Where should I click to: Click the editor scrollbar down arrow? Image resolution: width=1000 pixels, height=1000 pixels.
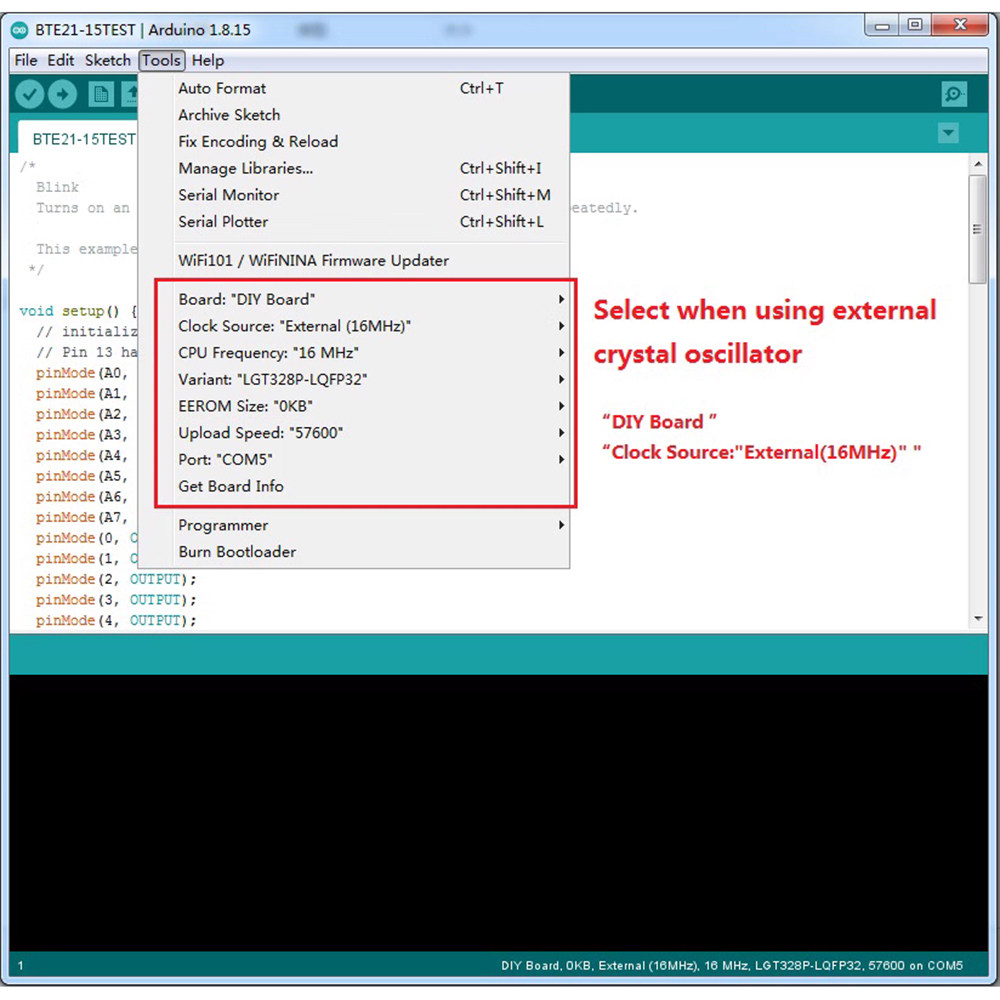[x=978, y=619]
